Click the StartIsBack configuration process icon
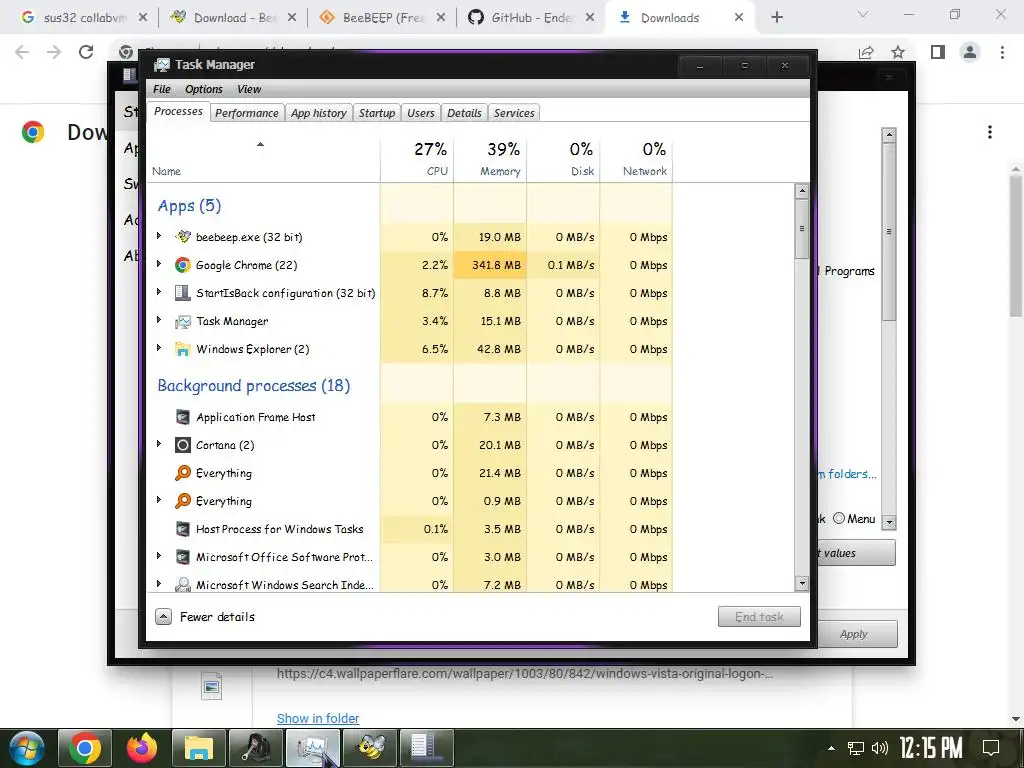 tap(183, 293)
